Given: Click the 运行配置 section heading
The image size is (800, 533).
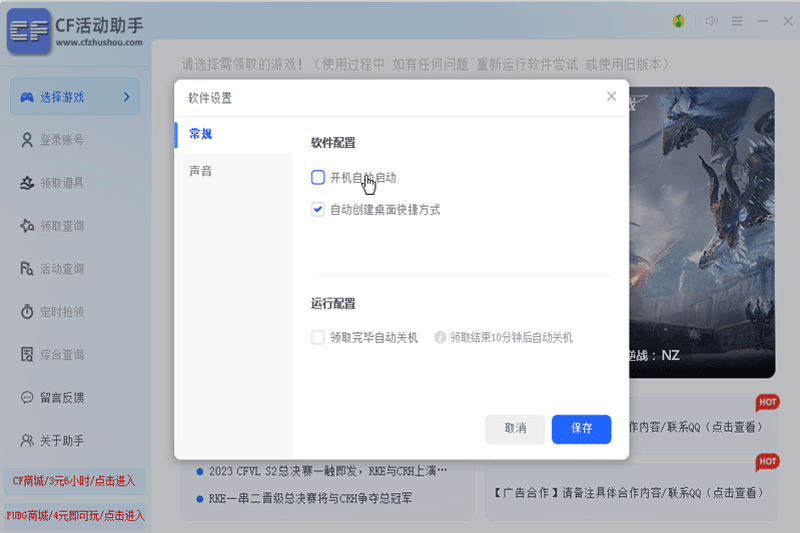Looking at the screenshot, I should tap(333, 304).
